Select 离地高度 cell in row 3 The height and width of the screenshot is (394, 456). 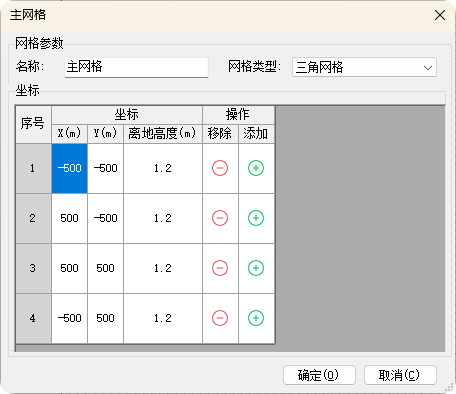pos(163,268)
